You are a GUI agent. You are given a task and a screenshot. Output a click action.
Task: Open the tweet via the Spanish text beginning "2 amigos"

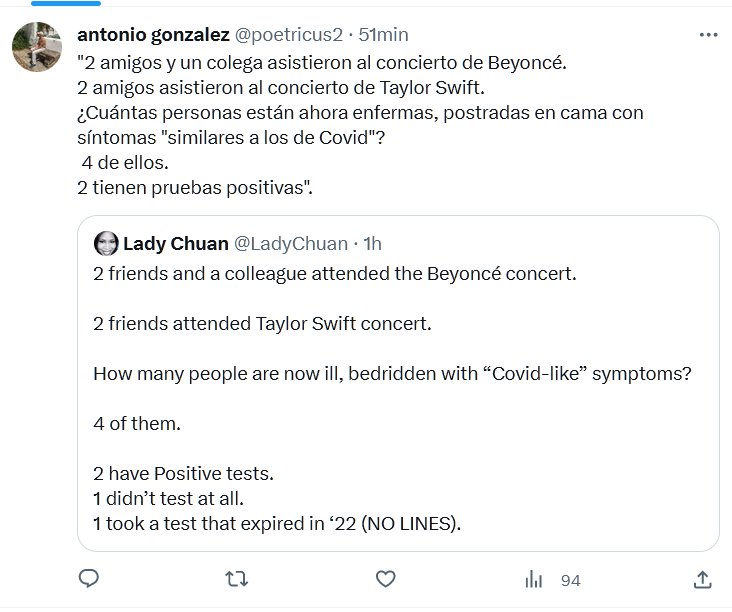point(320,63)
